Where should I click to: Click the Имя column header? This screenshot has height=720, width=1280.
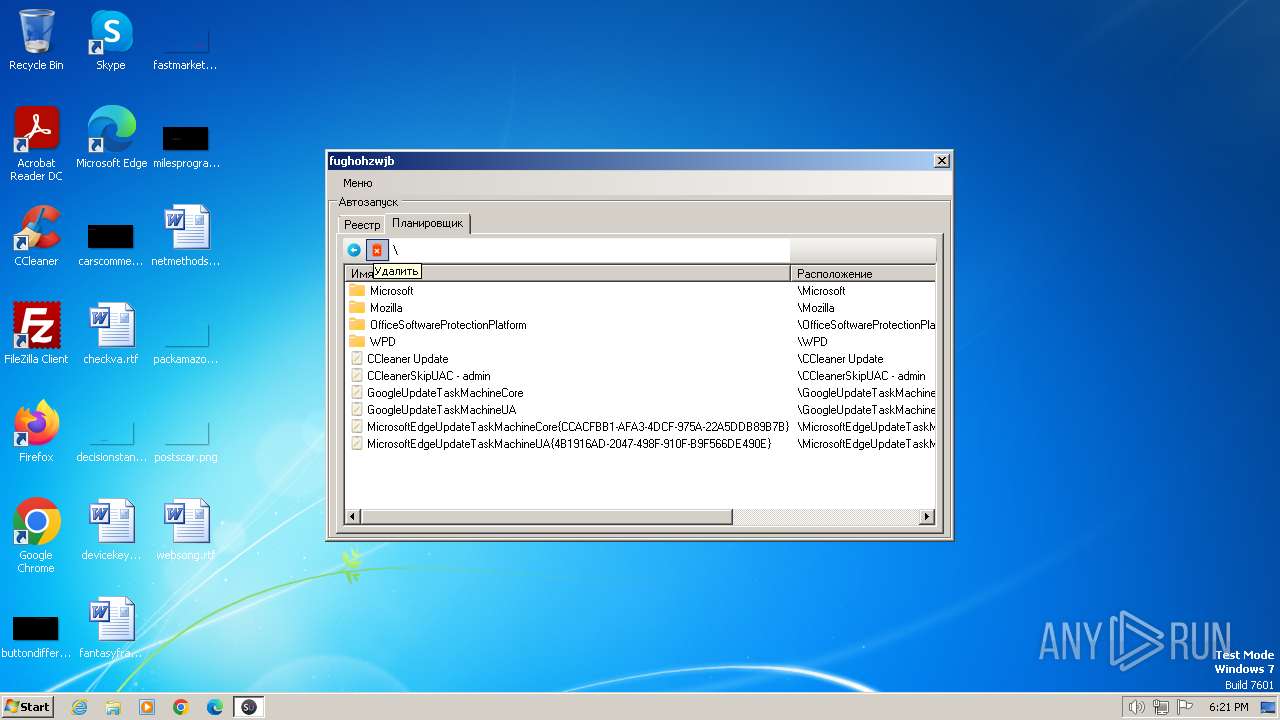click(567, 273)
